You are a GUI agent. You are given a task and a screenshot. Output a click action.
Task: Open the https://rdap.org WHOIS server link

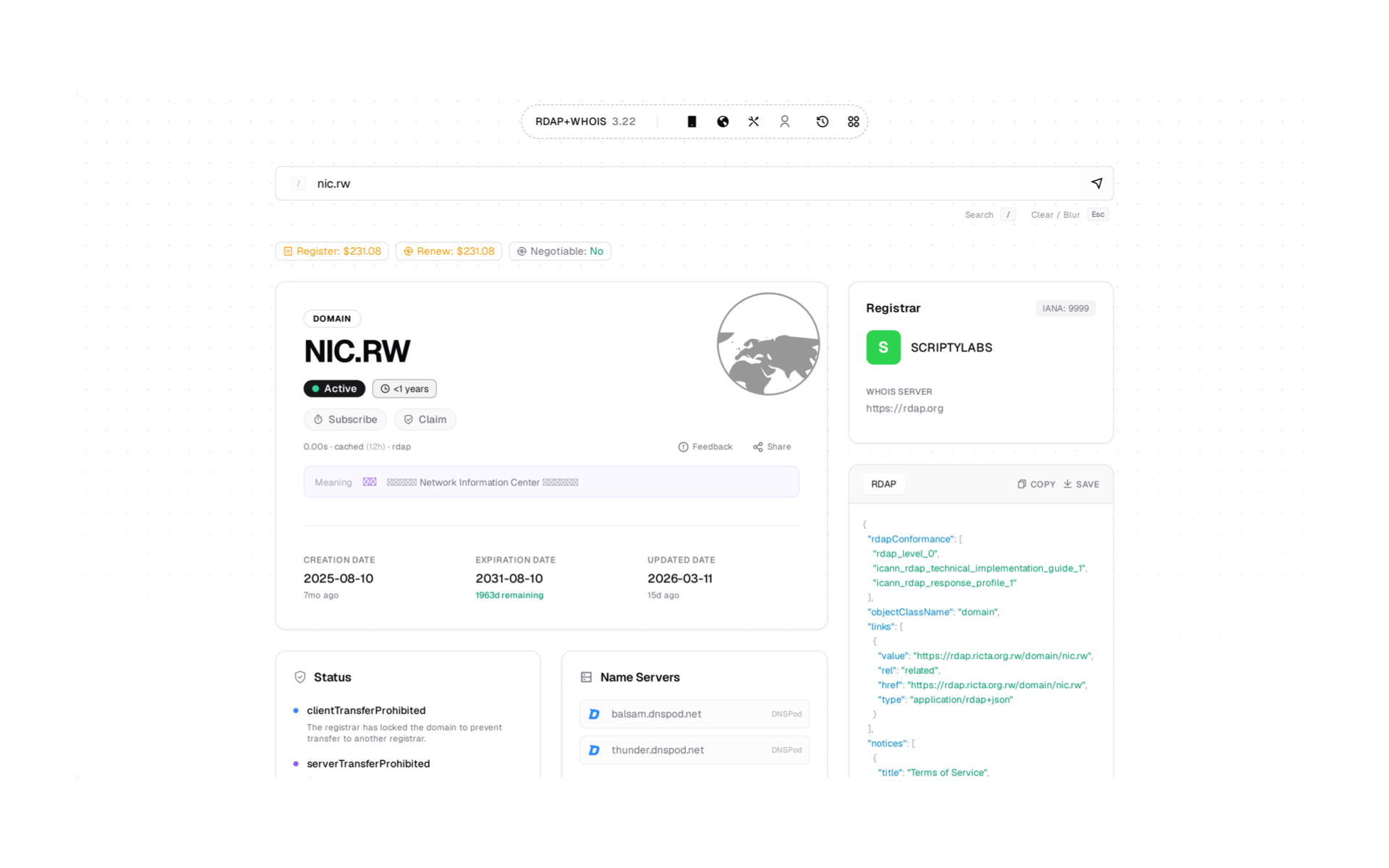tap(904, 409)
